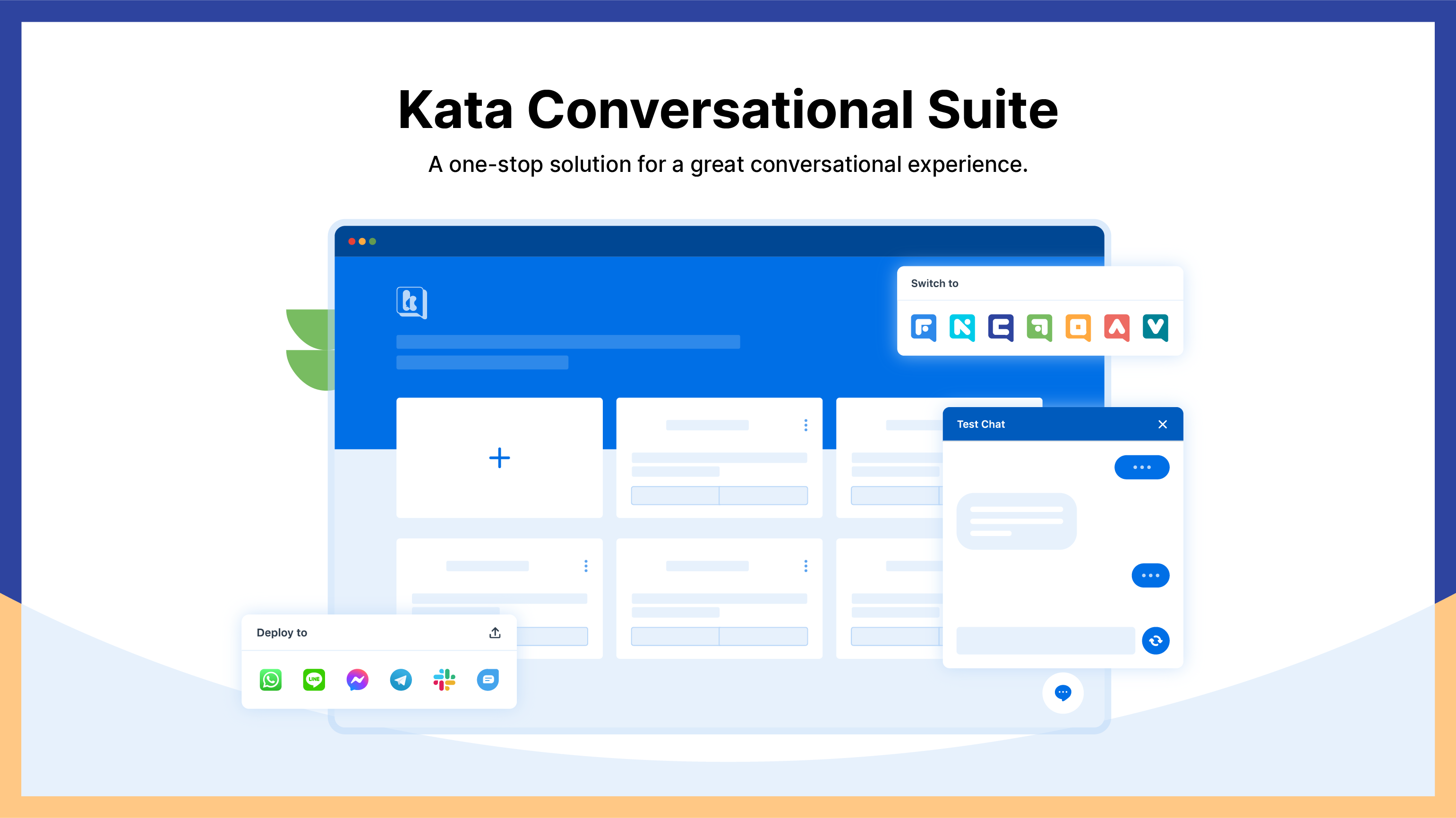Click the upload icon beside Deploy to

click(495, 633)
